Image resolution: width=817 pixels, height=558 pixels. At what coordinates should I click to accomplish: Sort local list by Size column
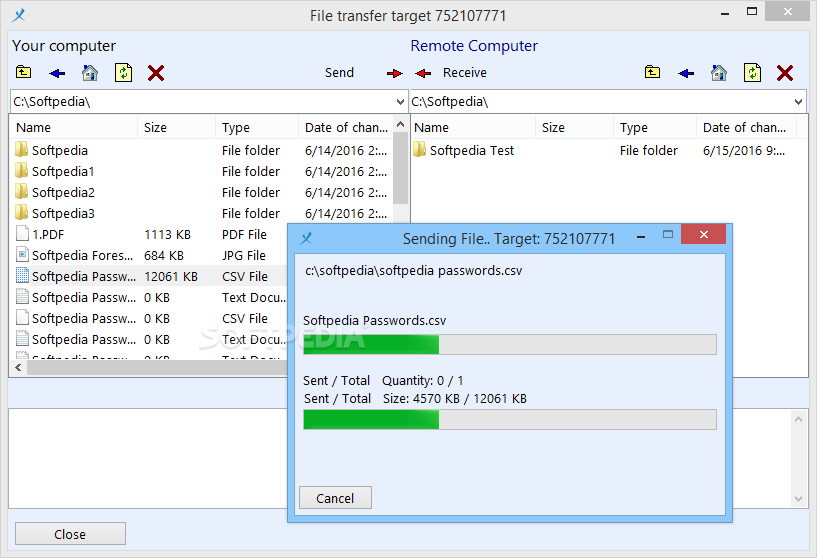click(176, 128)
